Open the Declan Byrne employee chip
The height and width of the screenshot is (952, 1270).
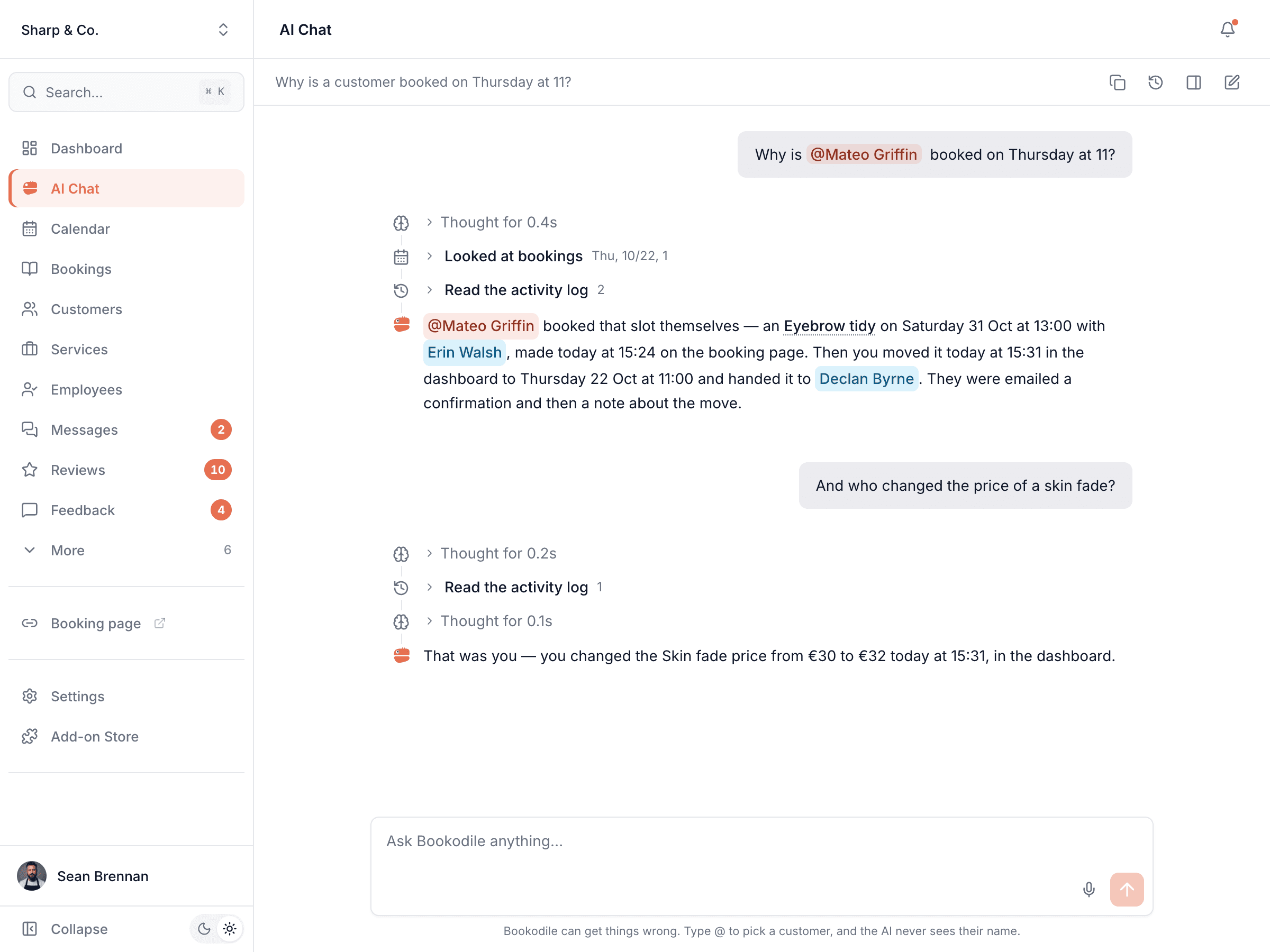(x=866, y=379)
